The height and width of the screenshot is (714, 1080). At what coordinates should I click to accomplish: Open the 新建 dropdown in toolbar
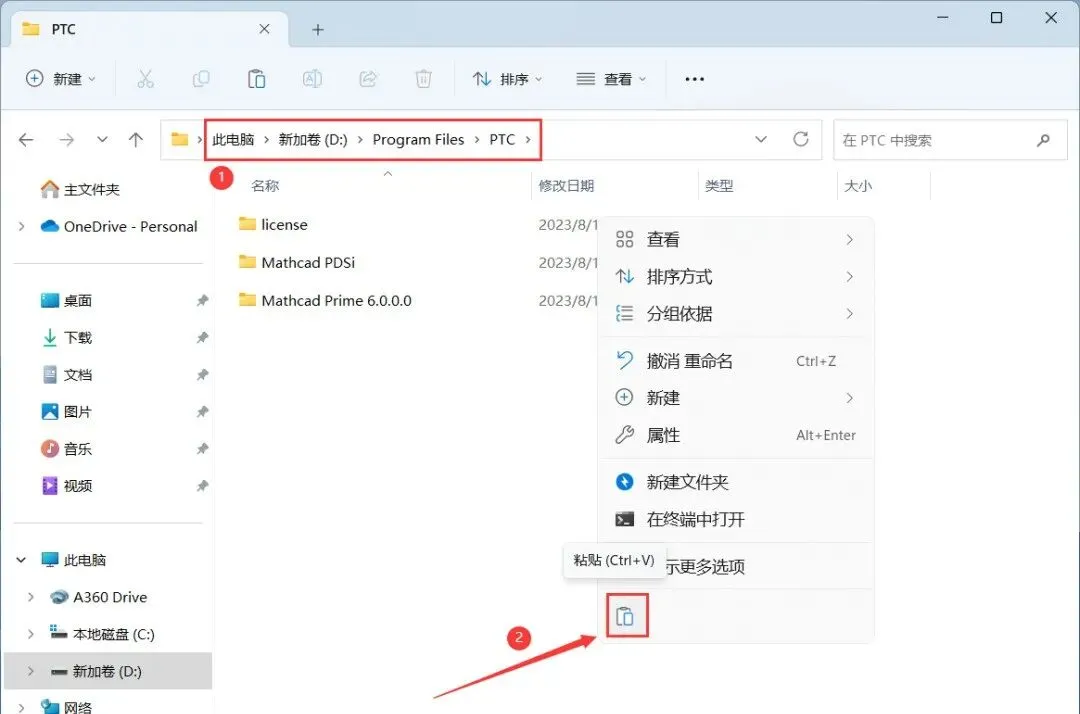[61, 79]
